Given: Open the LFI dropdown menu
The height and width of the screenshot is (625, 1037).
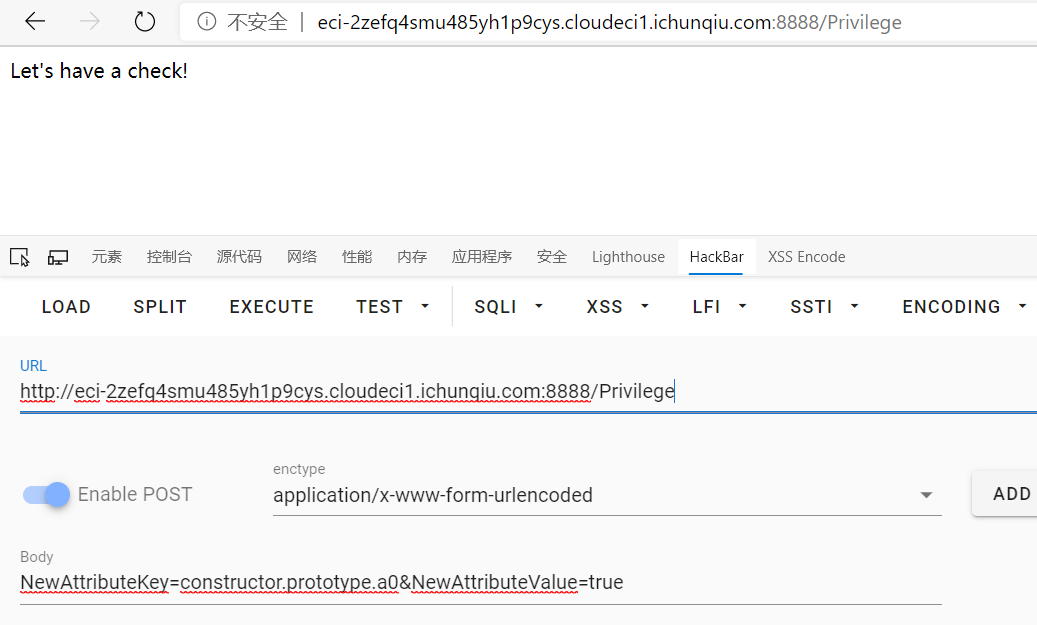Looking at the screenshot, I should pyautogui.click(x=719, y=307).
